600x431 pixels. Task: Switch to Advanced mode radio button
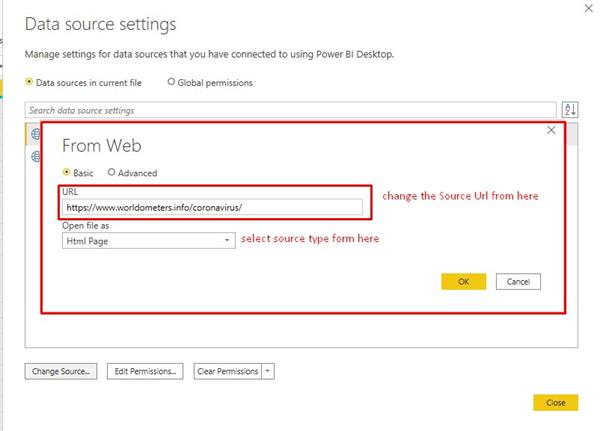tap(111, 172)
